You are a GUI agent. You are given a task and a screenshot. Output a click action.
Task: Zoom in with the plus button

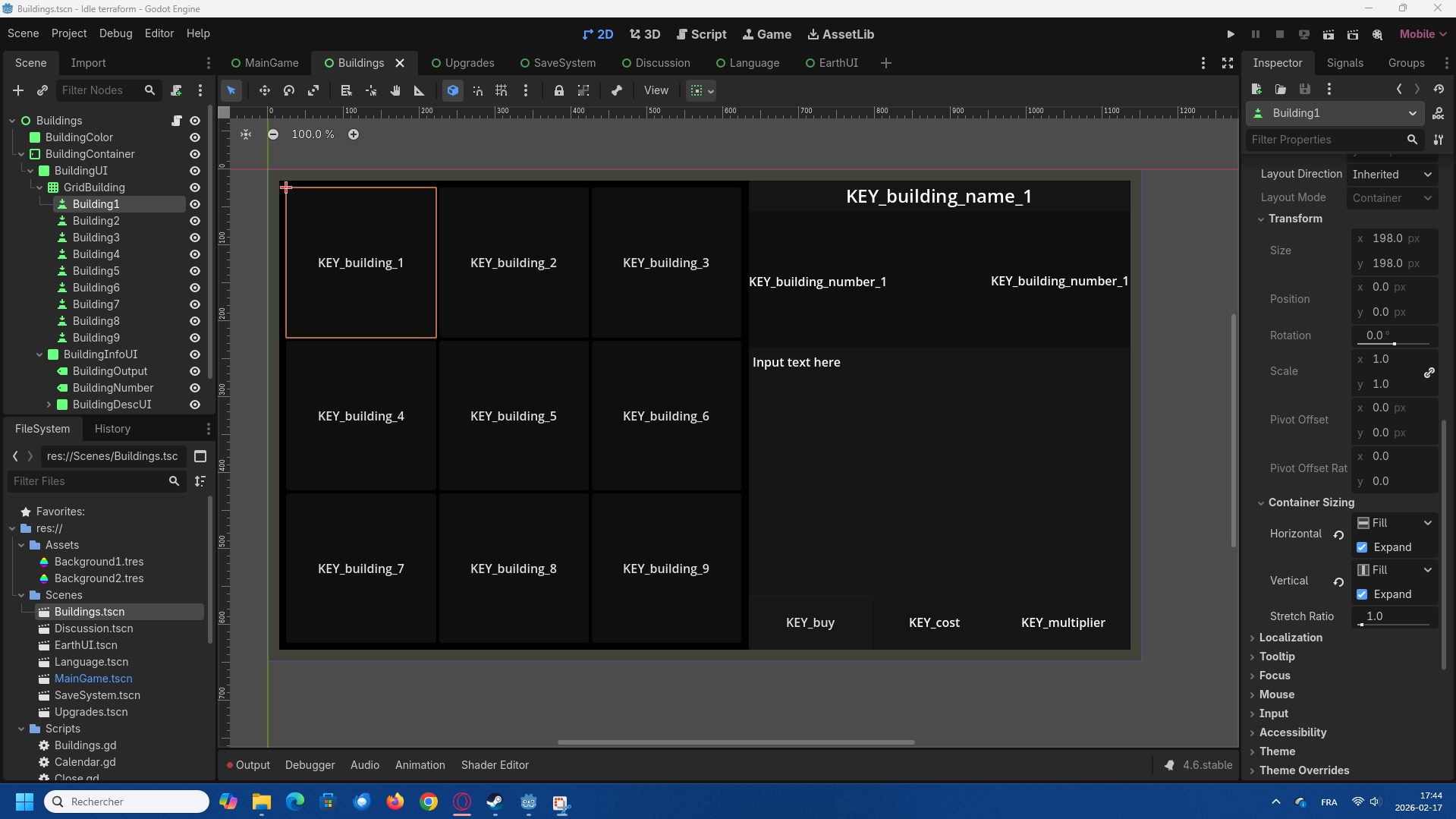click(354, 134)
